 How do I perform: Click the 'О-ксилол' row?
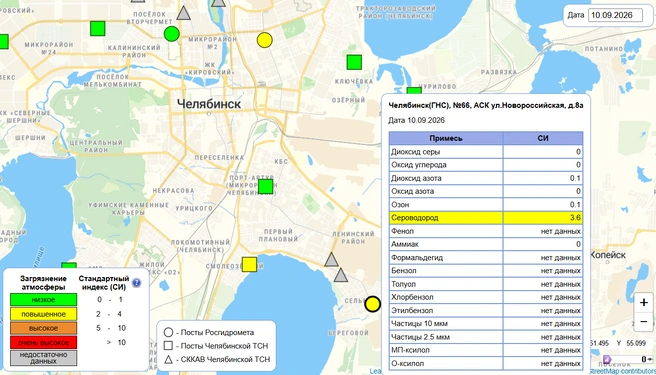[x=486, y=364]
